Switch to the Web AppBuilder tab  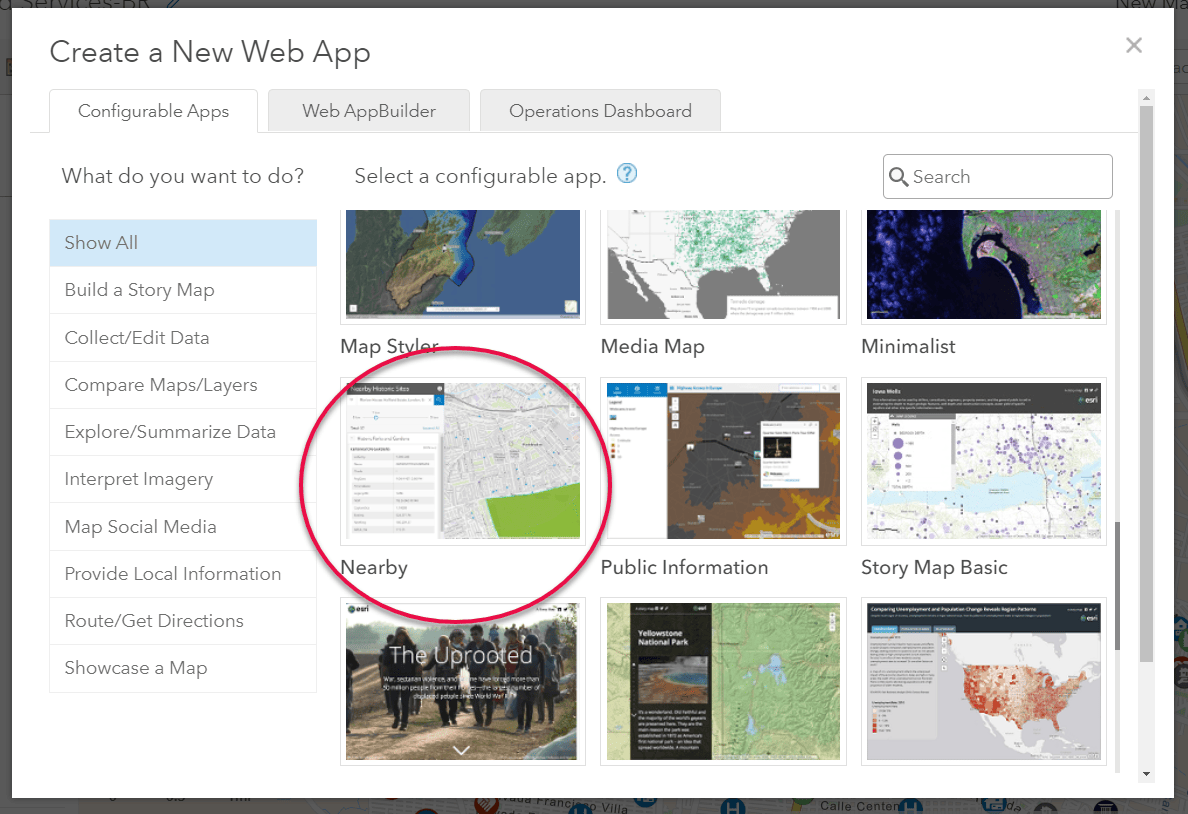click(369, 111)
